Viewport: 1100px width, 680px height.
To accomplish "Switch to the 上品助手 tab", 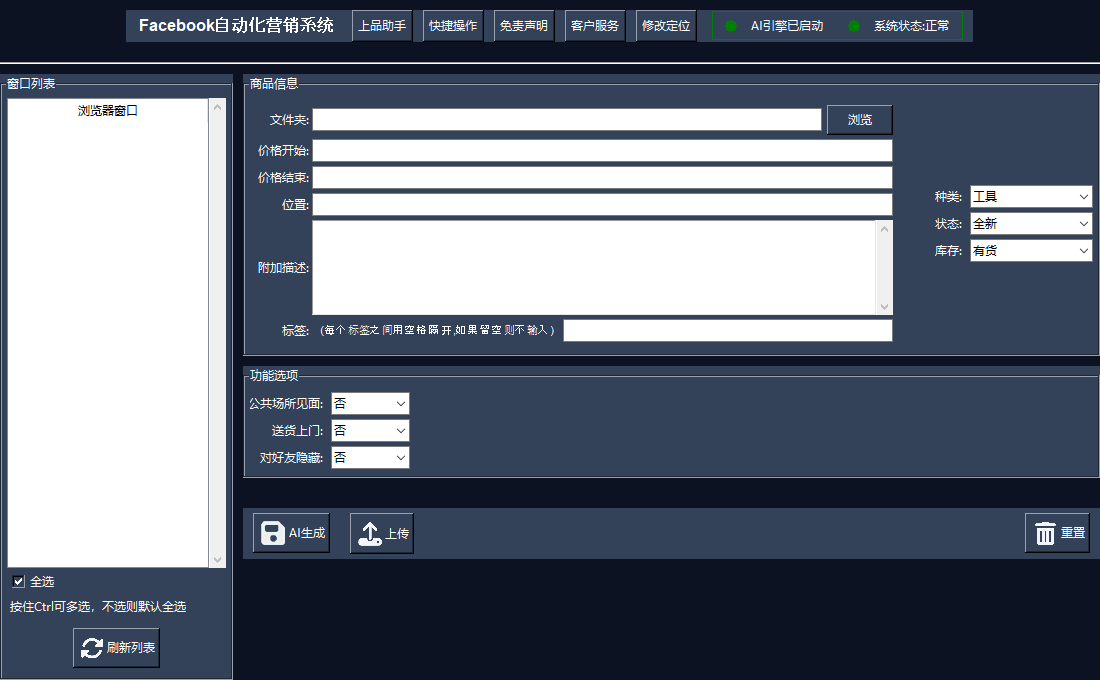I will [381, 26].
